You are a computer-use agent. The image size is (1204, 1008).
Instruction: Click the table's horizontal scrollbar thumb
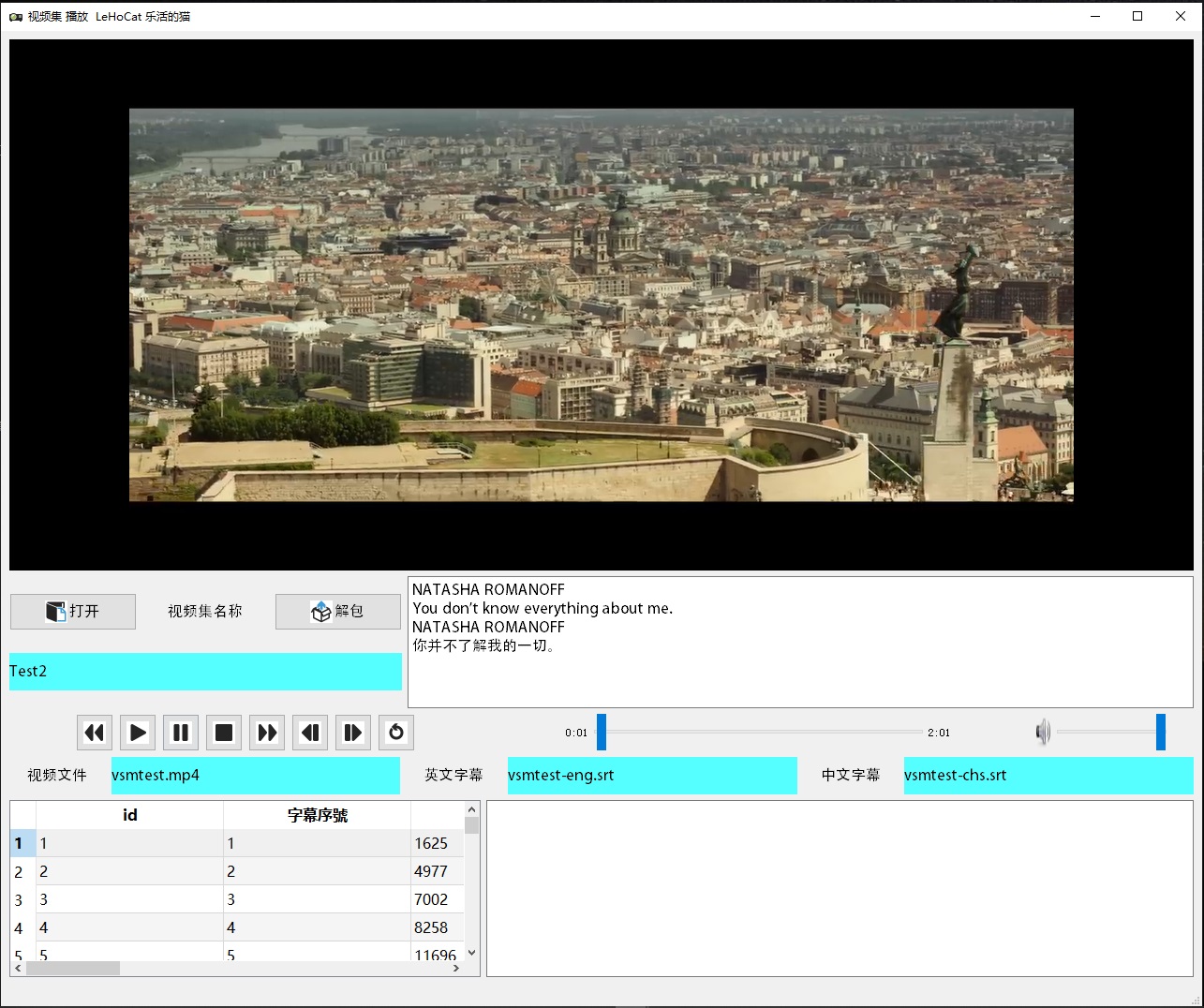(73, 969)
